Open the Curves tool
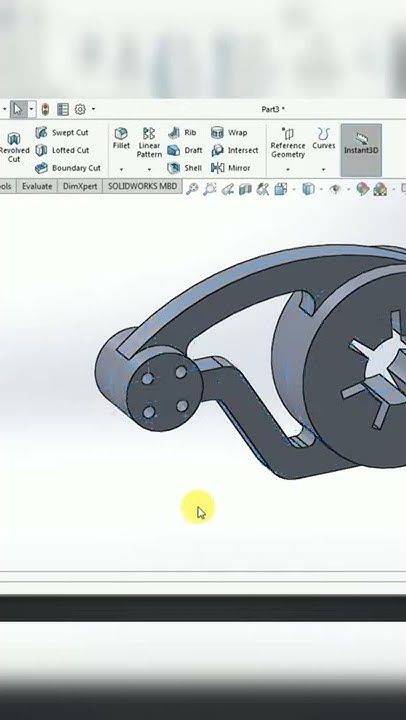This screenshot has height=720, width=406. tap(324, 139)
